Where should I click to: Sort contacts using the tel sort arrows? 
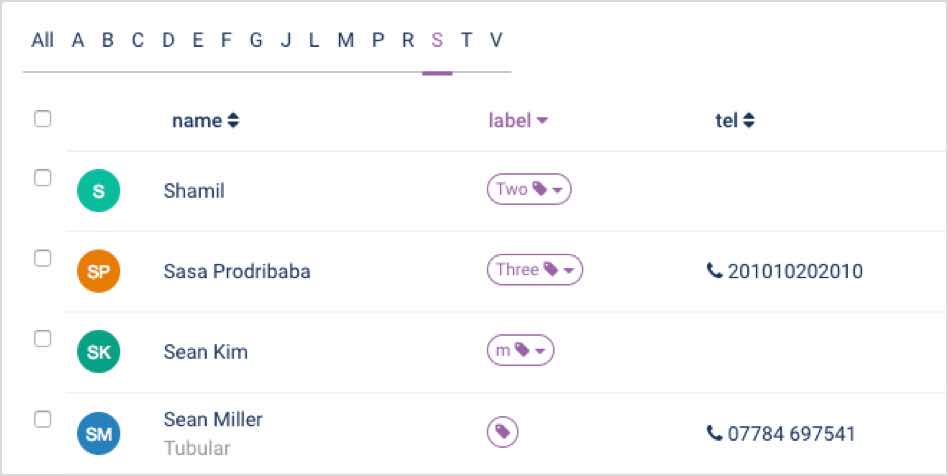[x=748, y=121]
